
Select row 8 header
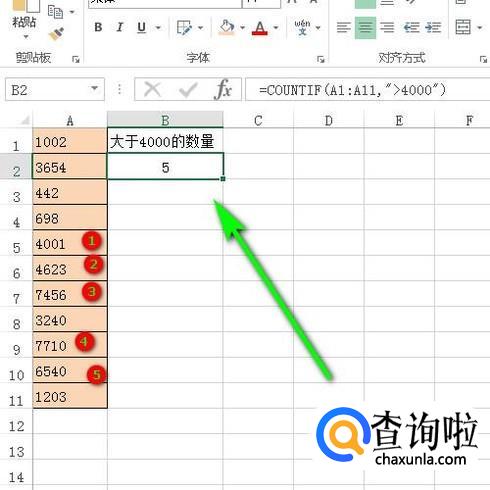click(x=16, y=323)
